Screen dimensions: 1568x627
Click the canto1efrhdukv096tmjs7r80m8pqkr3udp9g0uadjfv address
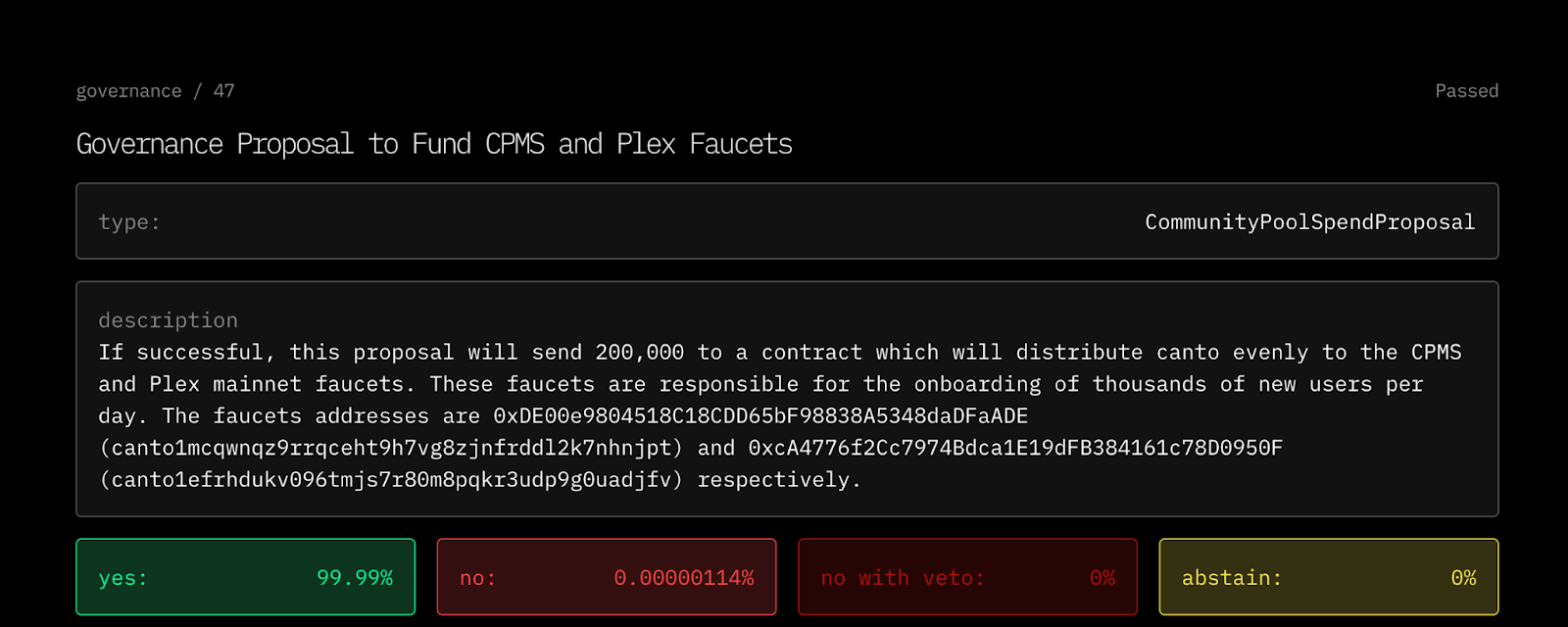pos(391,480)
